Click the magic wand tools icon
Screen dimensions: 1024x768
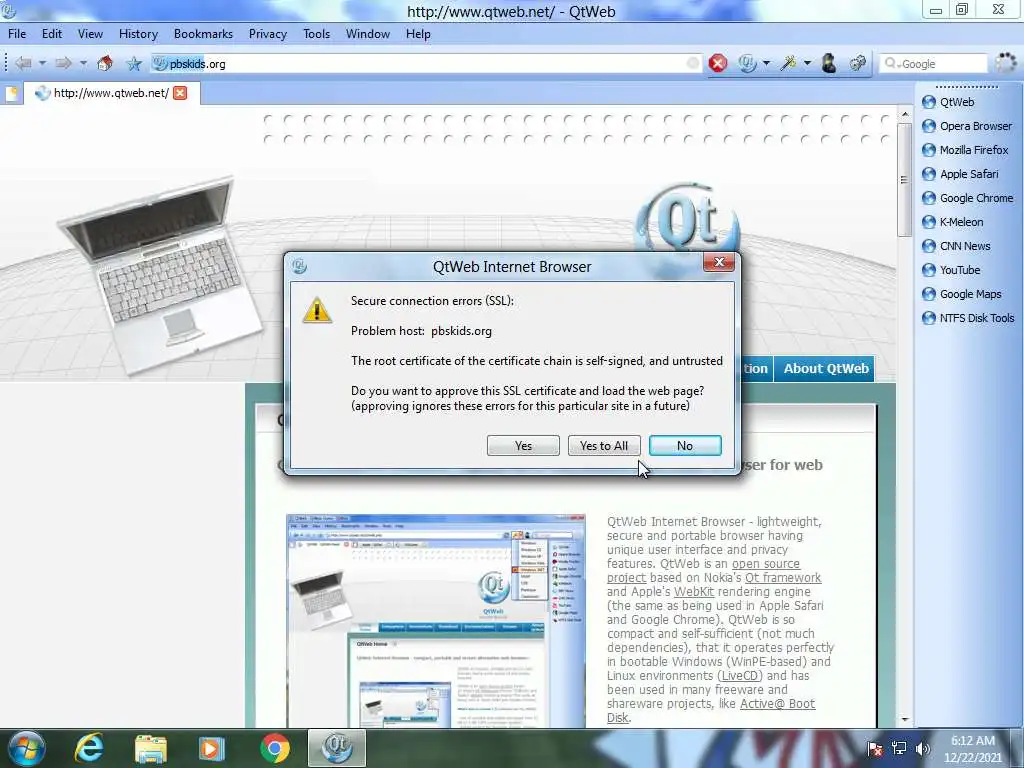788,63
